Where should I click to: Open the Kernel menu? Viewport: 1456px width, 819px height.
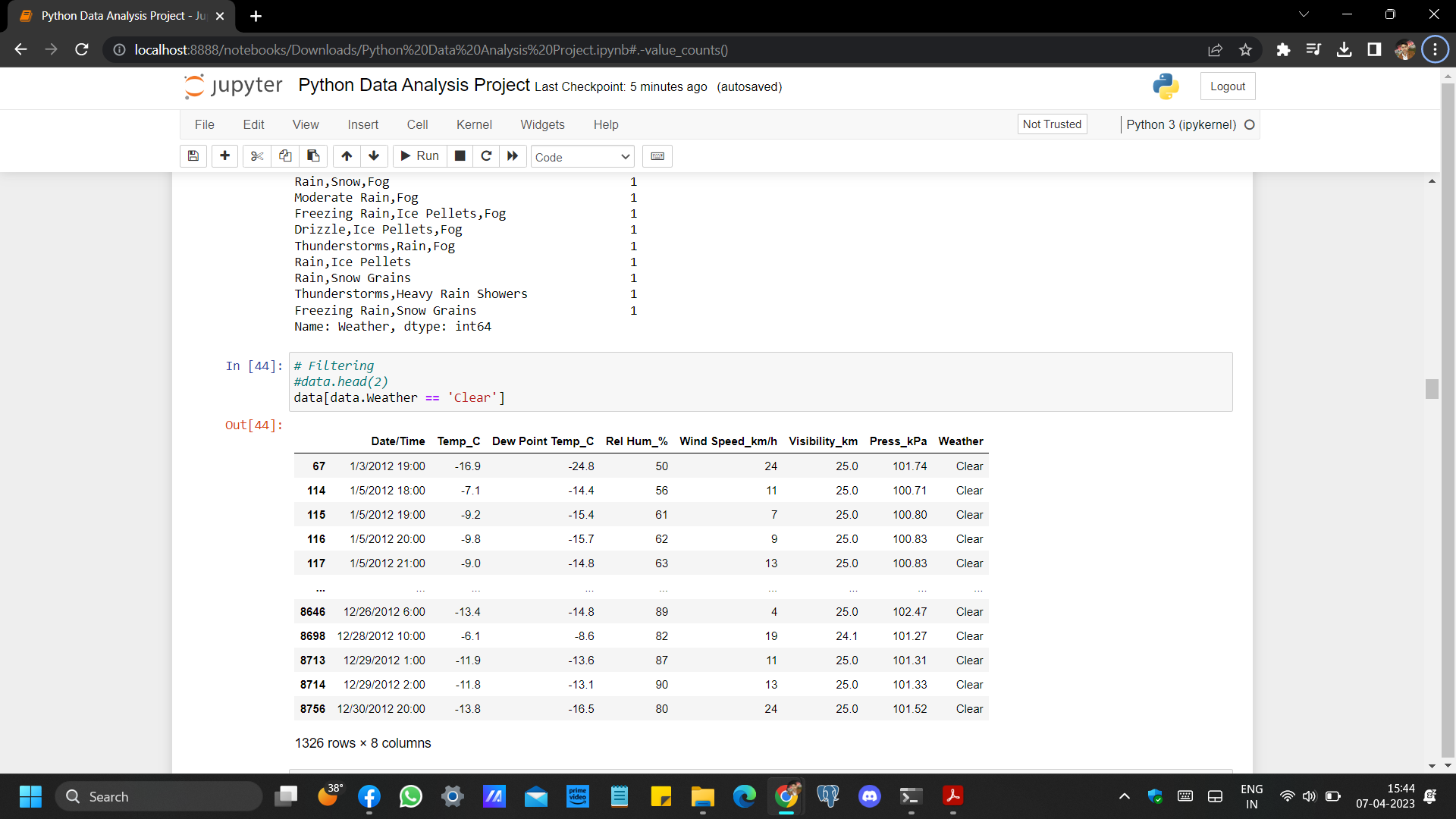point(474,124)
